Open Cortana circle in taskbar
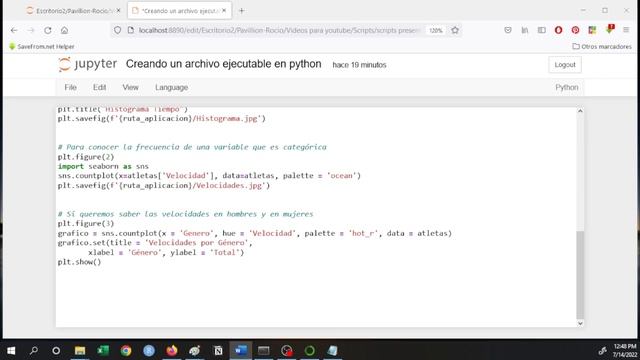The height and width of the screenshot is (360, 640). coord(56,350)
